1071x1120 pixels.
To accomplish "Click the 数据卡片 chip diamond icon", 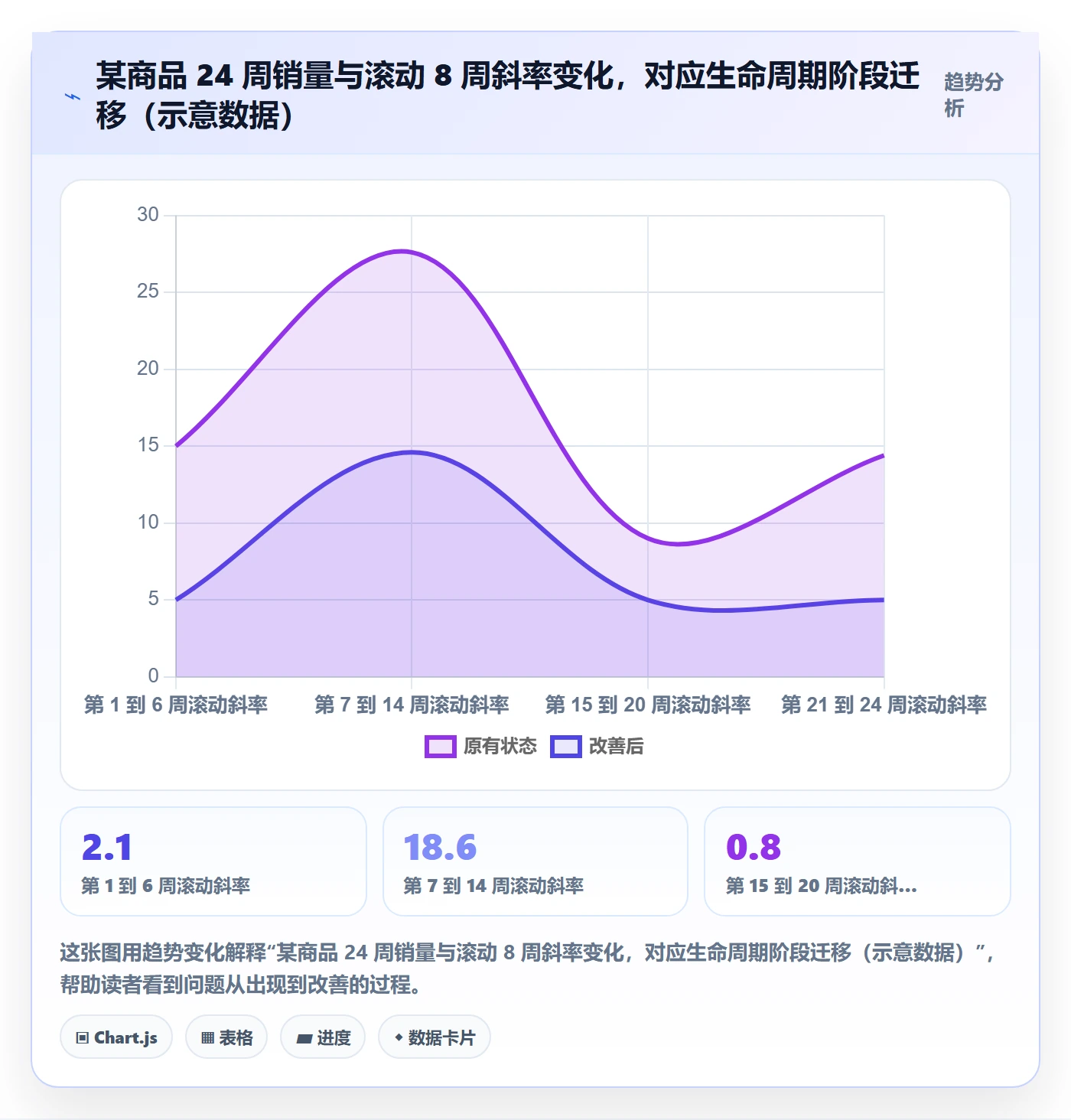I will [399, 1037].
